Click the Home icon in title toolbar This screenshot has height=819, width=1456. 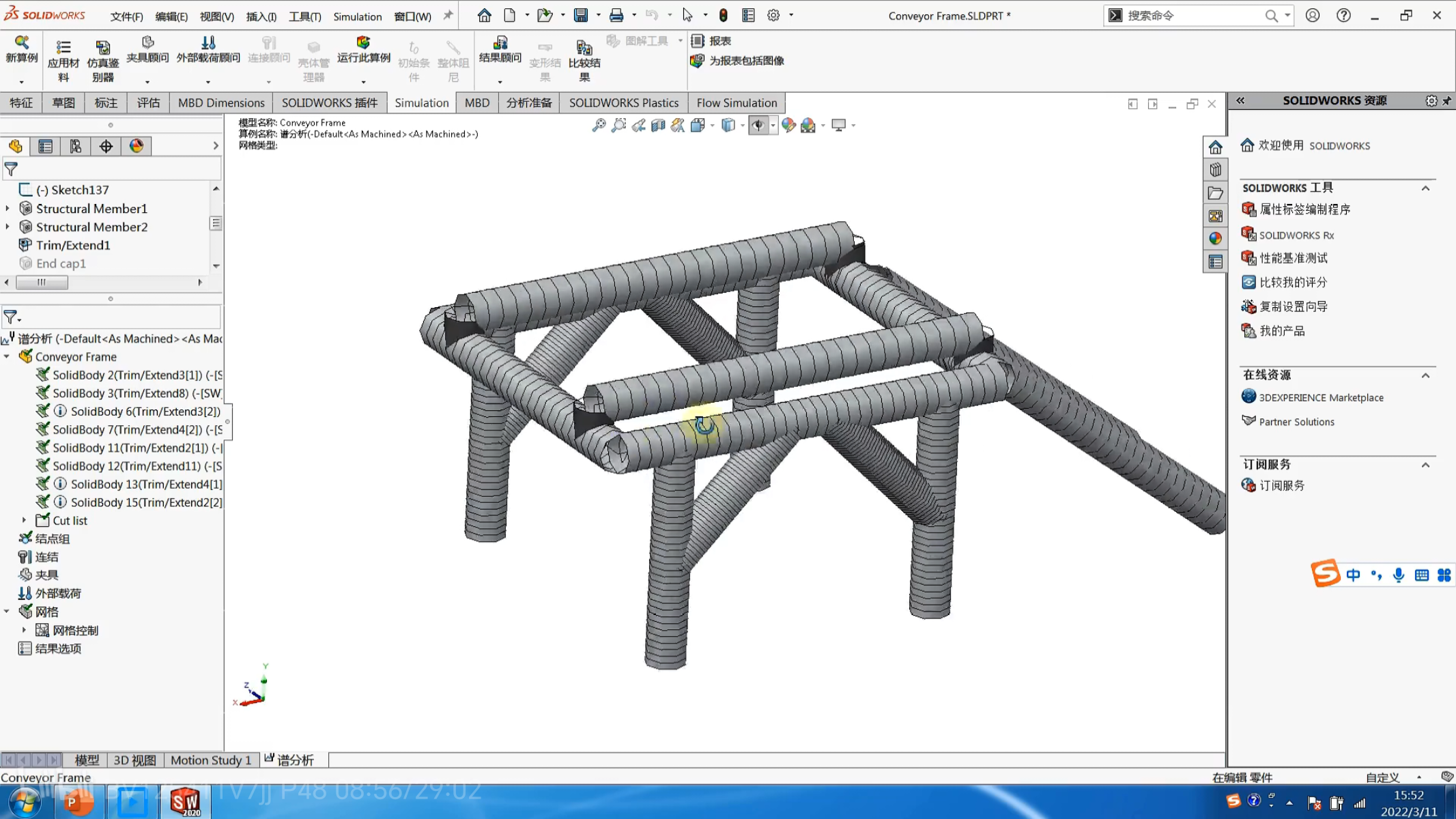pyautogui.click(x=484, y=15)
